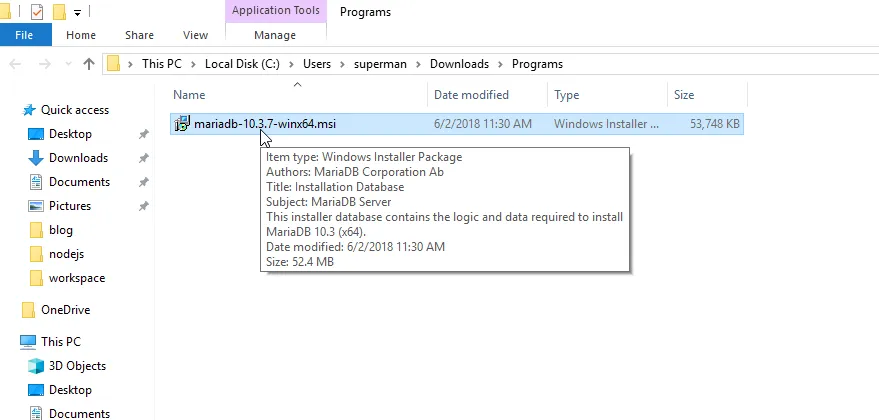Switch to the Home ribbon tab

coord(81,35)
